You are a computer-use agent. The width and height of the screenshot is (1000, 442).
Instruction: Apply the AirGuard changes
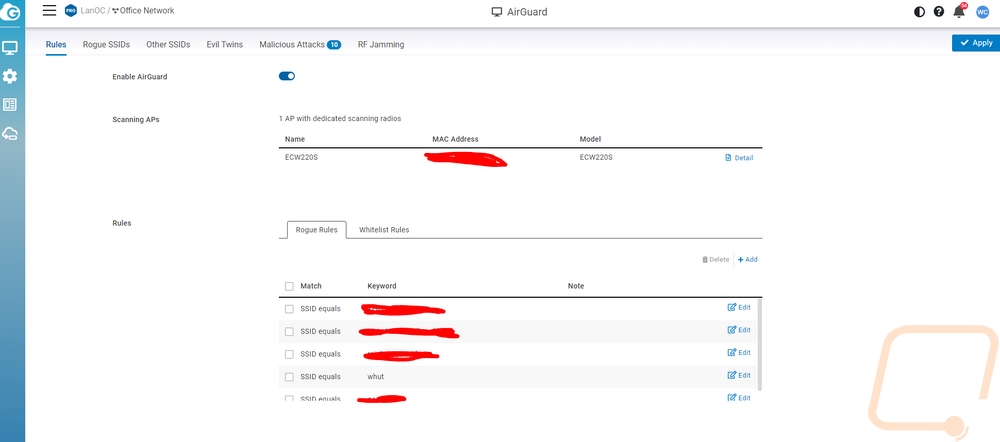coord(976,43)
